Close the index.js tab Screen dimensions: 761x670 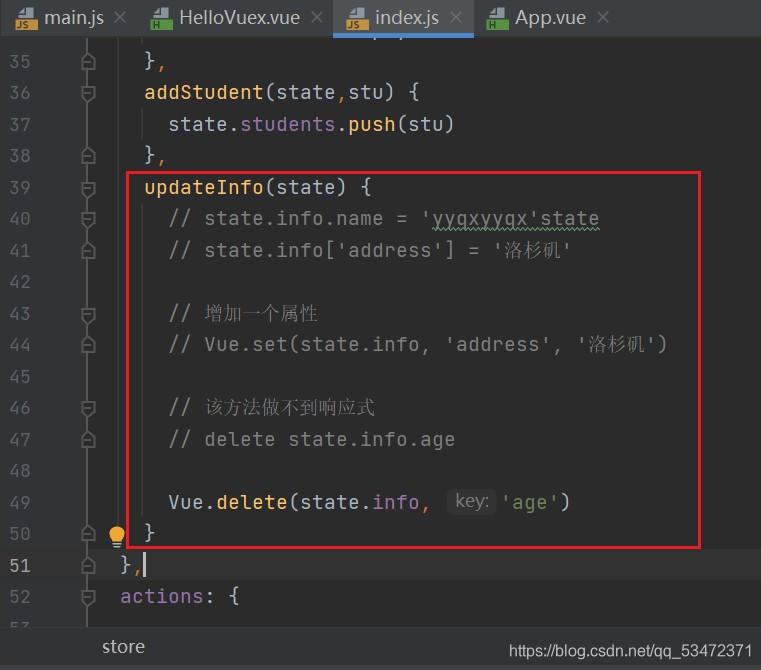(x=456, y=18)
